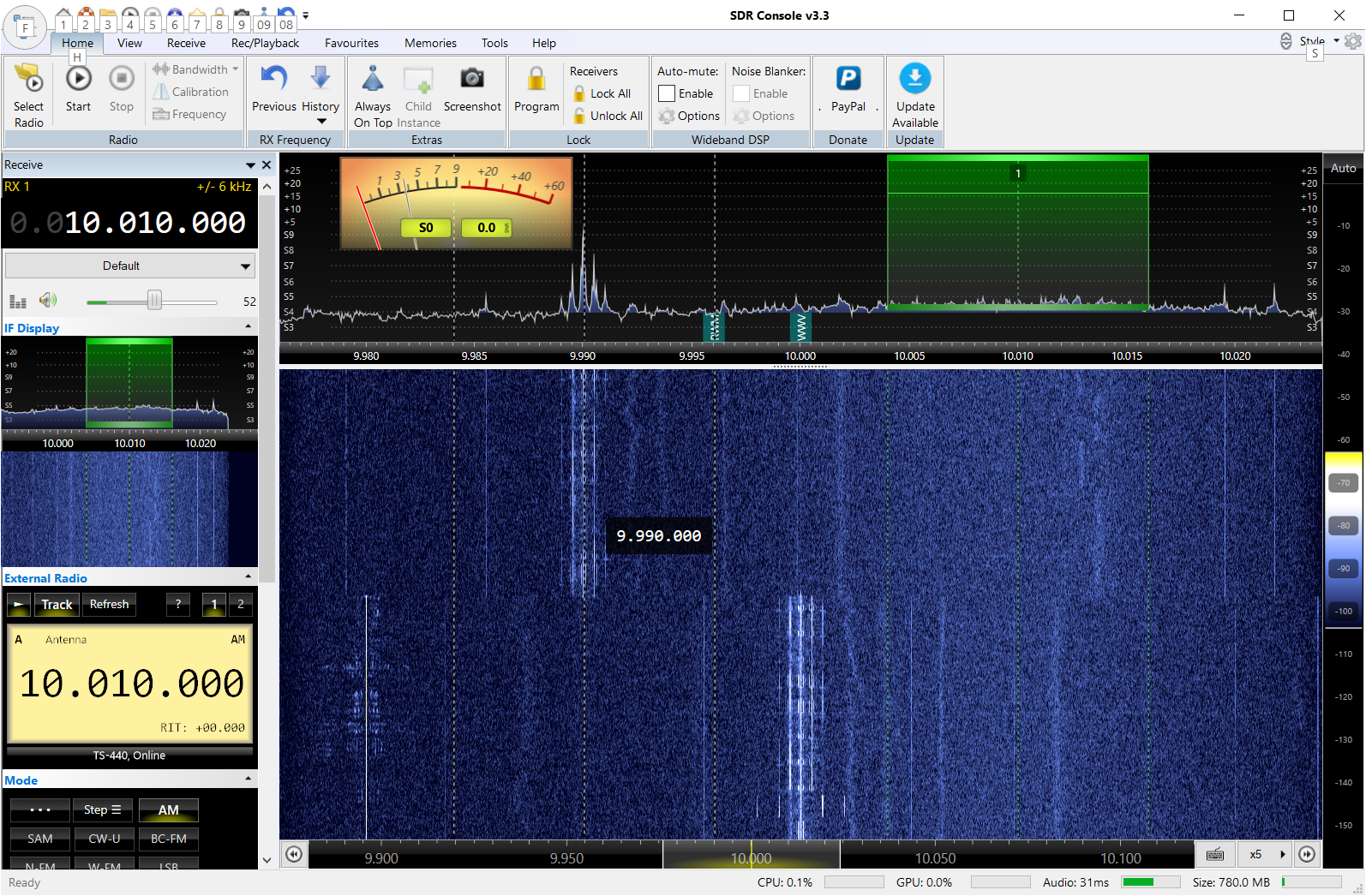Click the Refresh button
This screenshot has height=896, width=1366.
pyautogui.click(x=109, y=605)
